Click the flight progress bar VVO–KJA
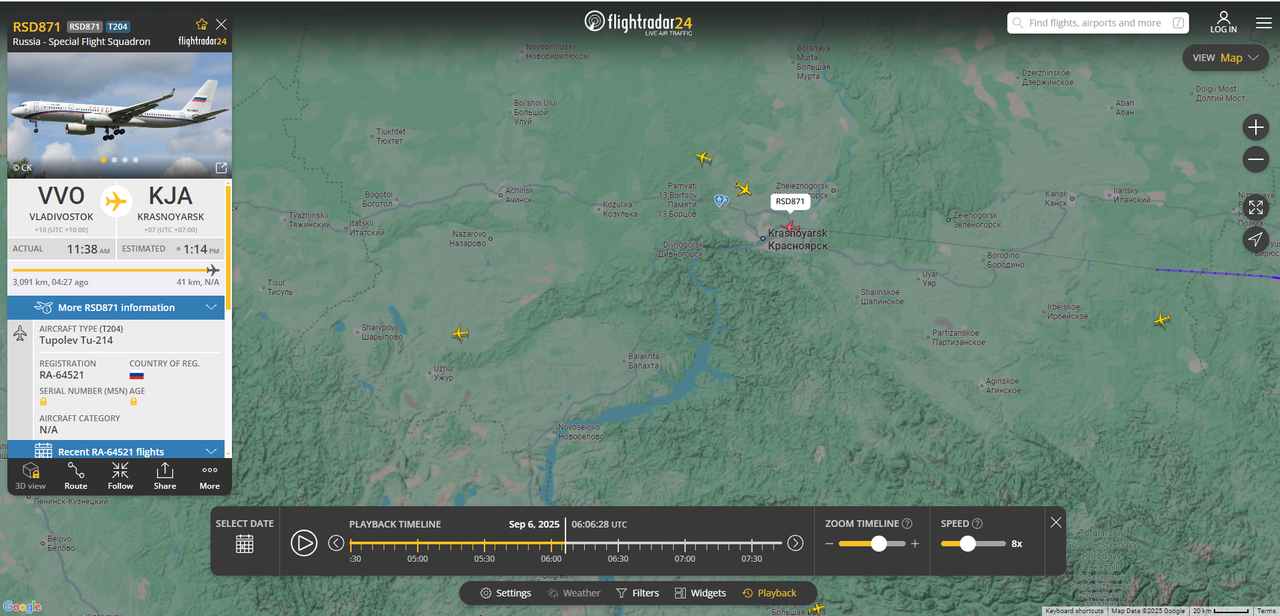This screenshot has width=1280, height=616. click(x=116, y=270)
